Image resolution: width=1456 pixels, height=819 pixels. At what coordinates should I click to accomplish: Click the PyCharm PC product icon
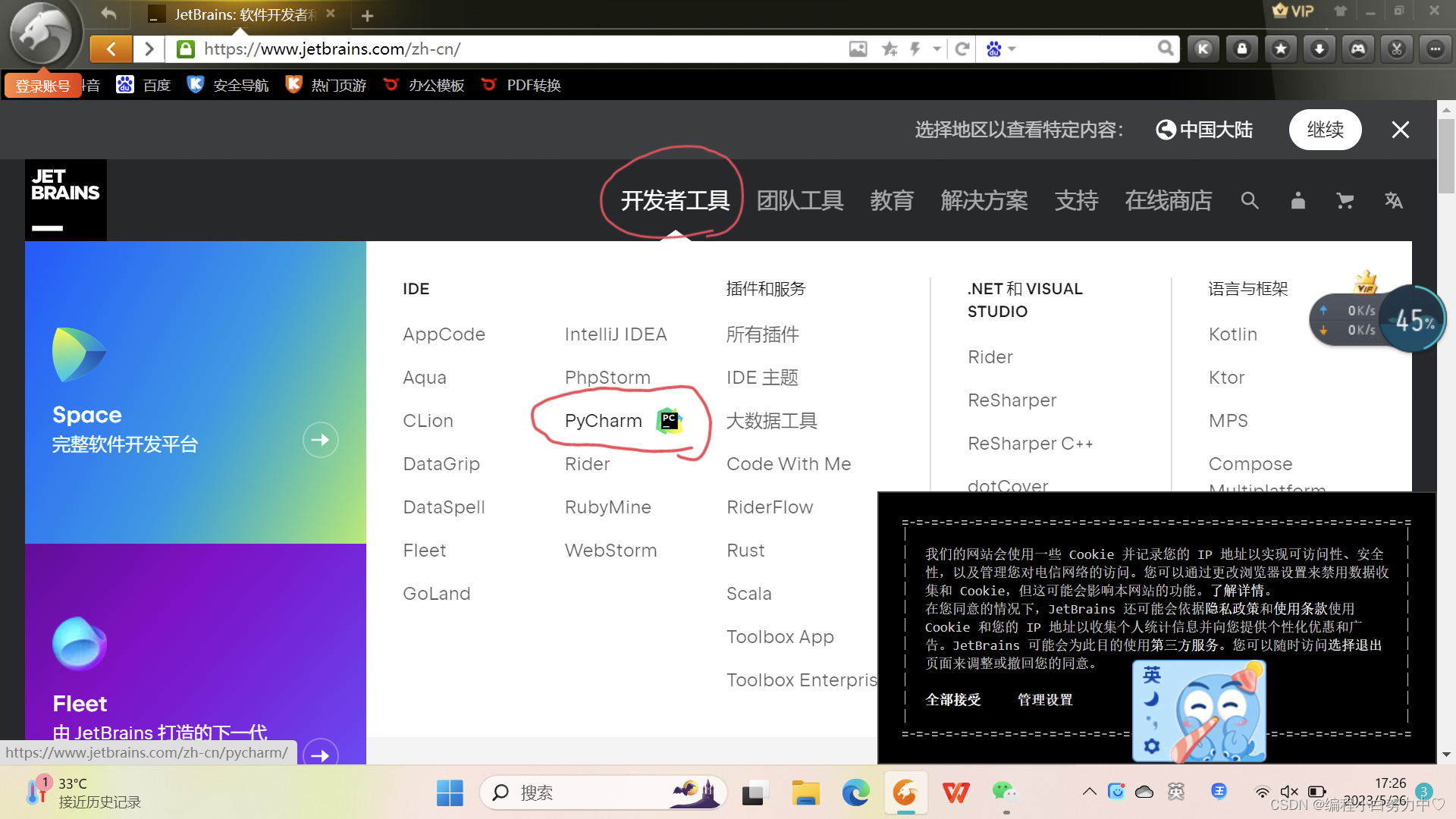pyautogui.click(x=669, y=420)
